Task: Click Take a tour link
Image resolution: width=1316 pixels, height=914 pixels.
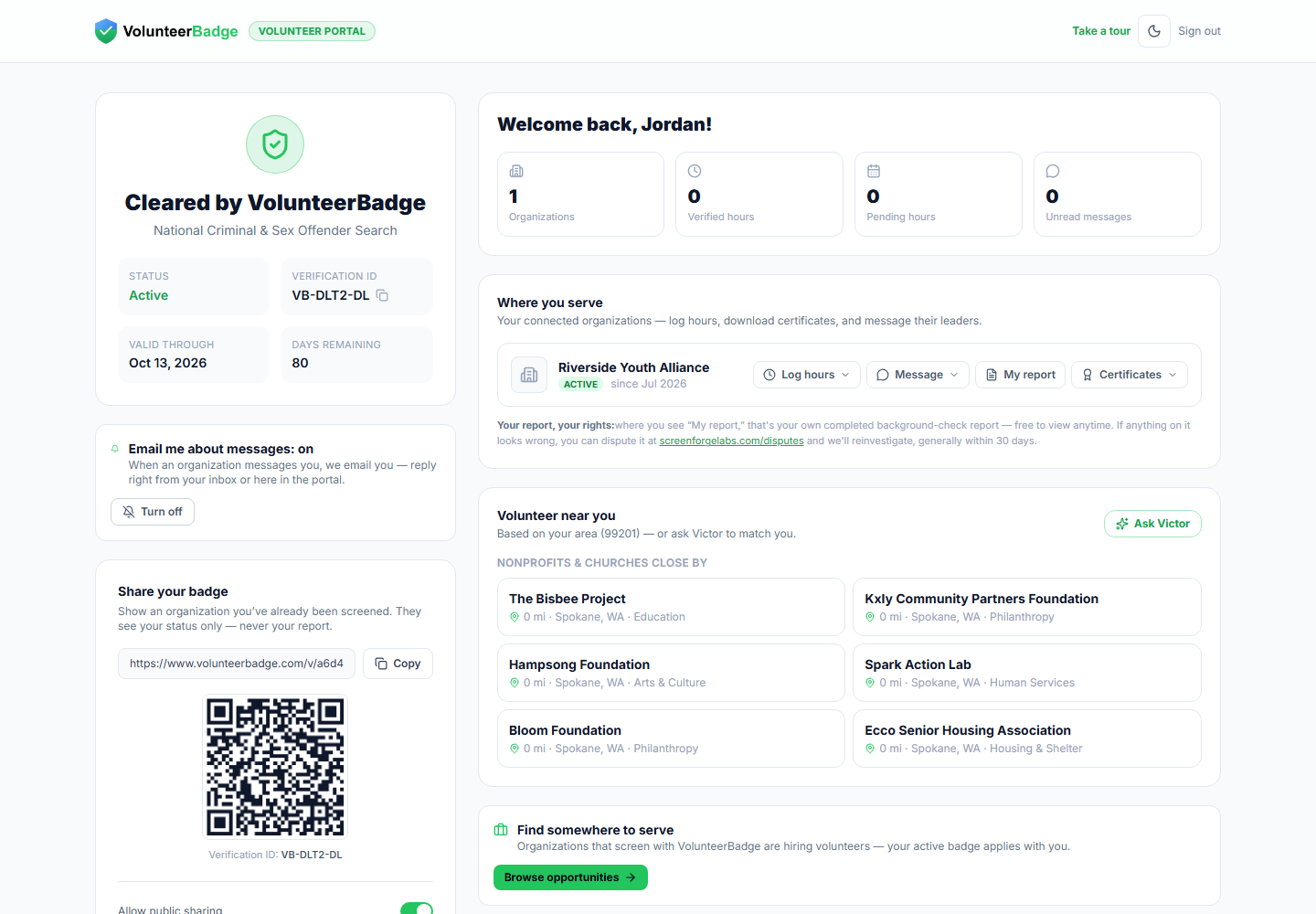Action: (1101, 31)
